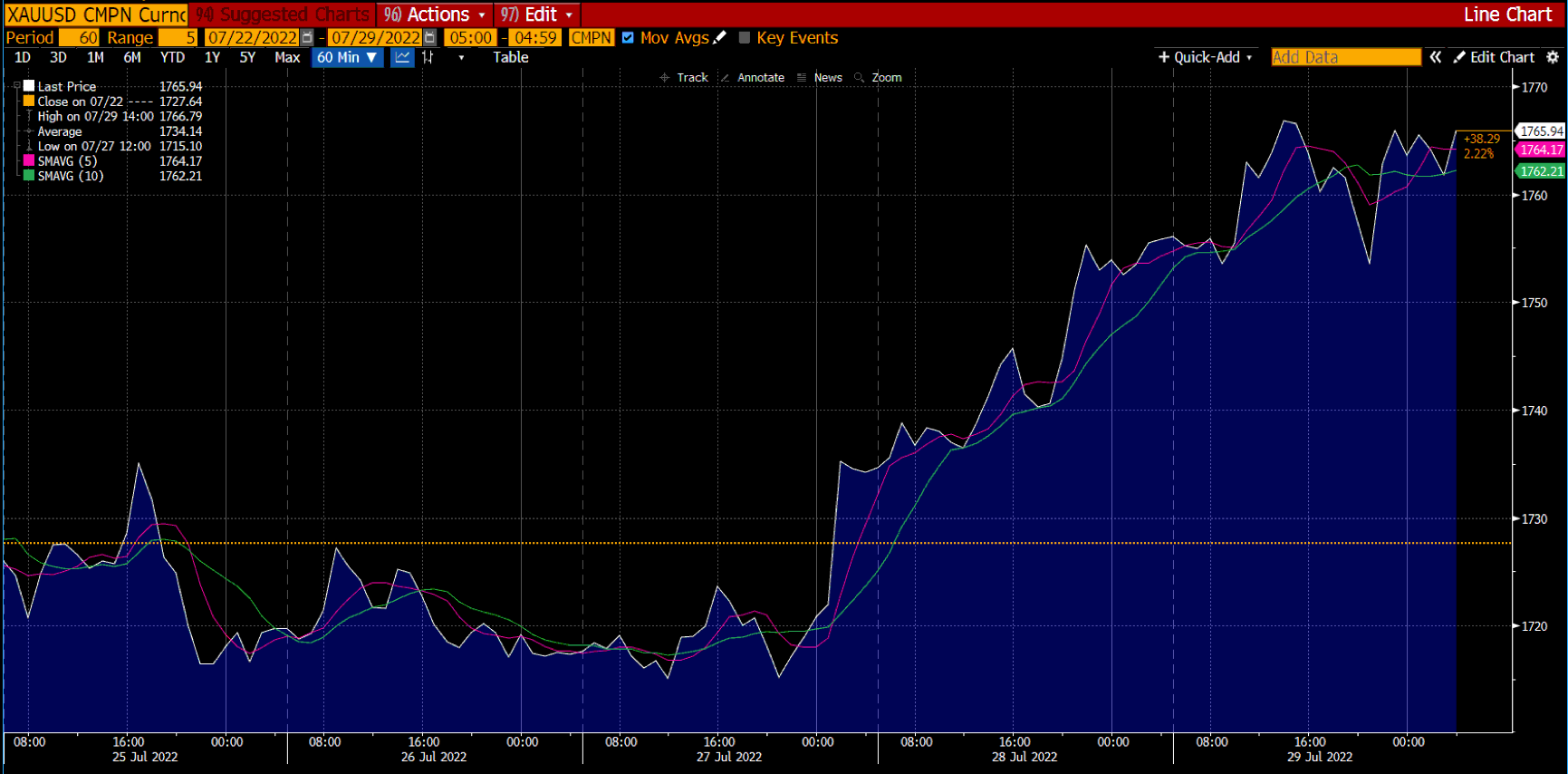Uncheck the Mov Avgs checkbox
The height and width of the screenshot is (774, 1568).
[628, 37]
